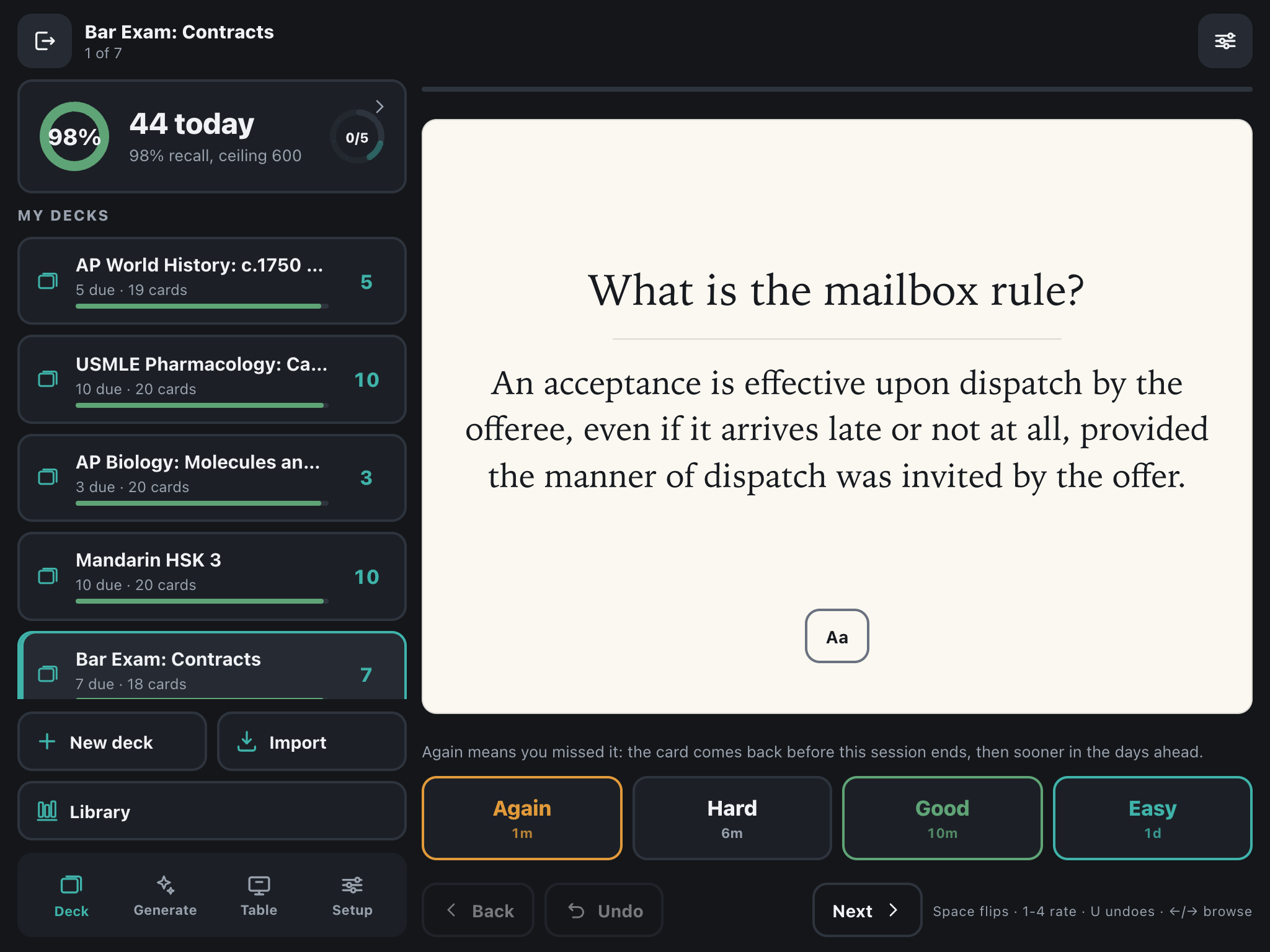Click the Bar Exam: Contracts header title
This screenshot has width=1270, height=952.
(179, 32)
